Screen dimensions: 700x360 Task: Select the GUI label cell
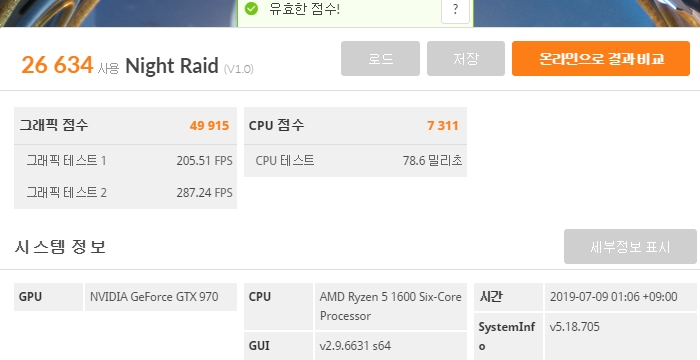click(279, 346)
